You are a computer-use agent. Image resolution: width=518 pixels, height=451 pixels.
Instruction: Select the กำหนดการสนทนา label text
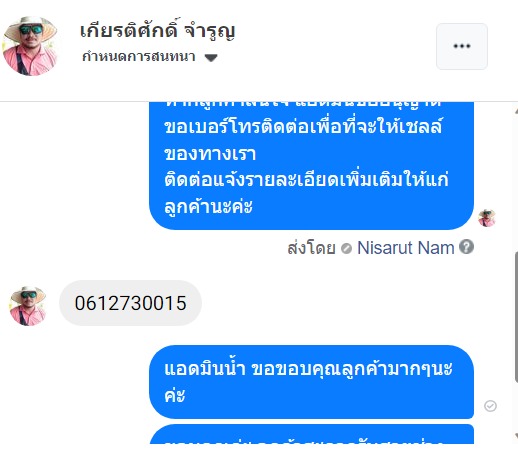tap(139, 57)
